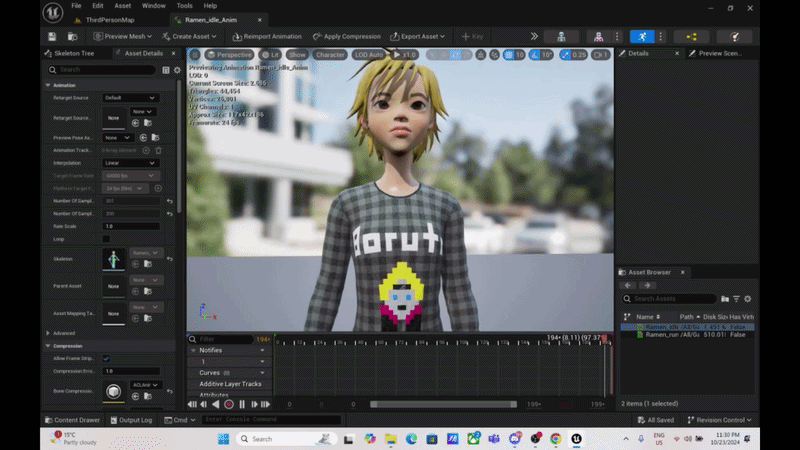Click the Save asset icon in the toolbar
The height and width of the screenshot is (450, 800).
(52, 37)
